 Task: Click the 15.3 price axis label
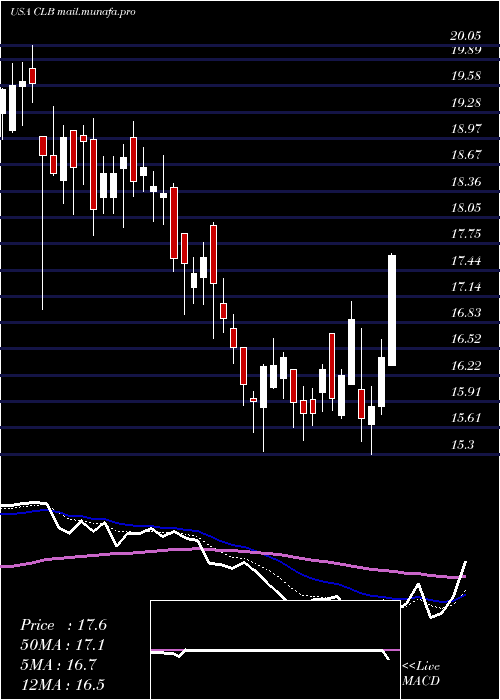[462, 445]
